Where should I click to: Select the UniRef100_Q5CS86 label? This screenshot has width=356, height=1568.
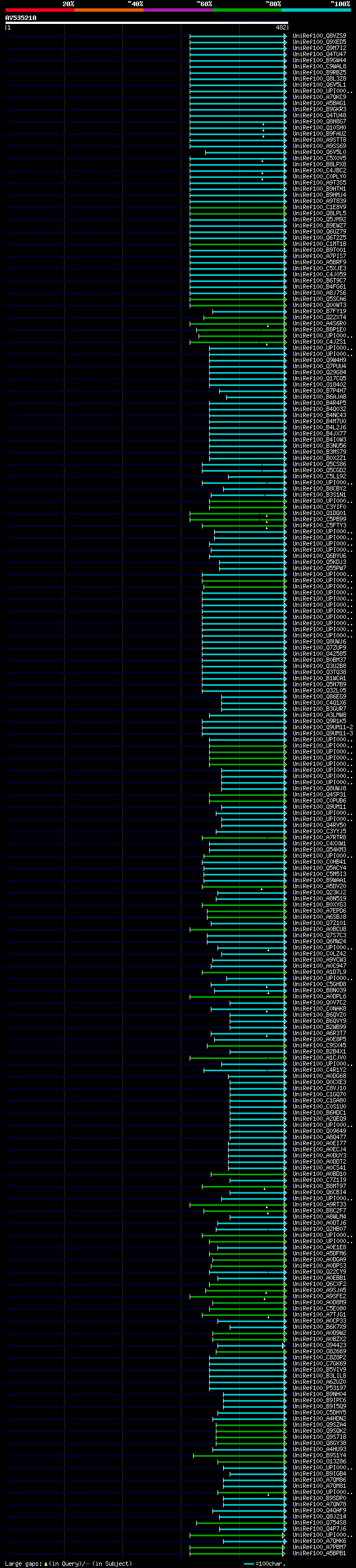[x=319, y=464]
